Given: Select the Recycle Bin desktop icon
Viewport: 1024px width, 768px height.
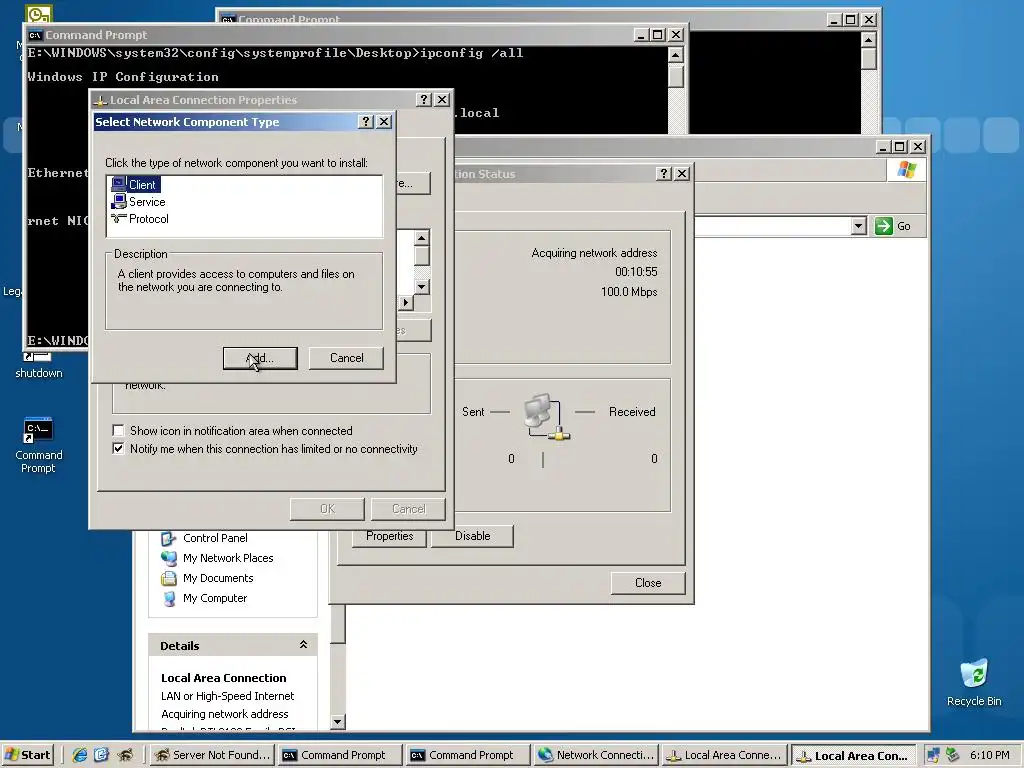Looking at the screenshot, I should (974, 682).
